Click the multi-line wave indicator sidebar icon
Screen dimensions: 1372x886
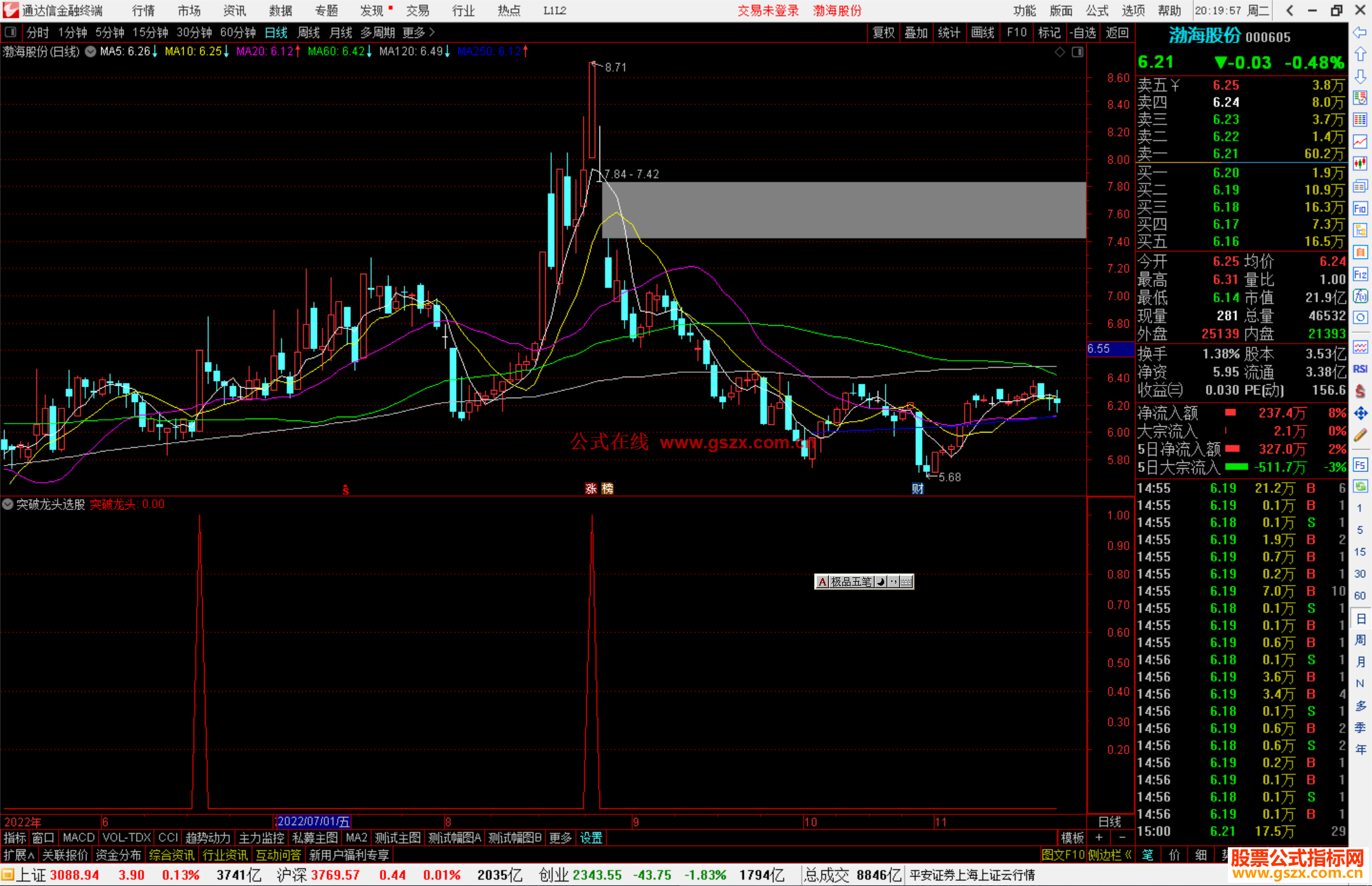tap(1360, 347)
